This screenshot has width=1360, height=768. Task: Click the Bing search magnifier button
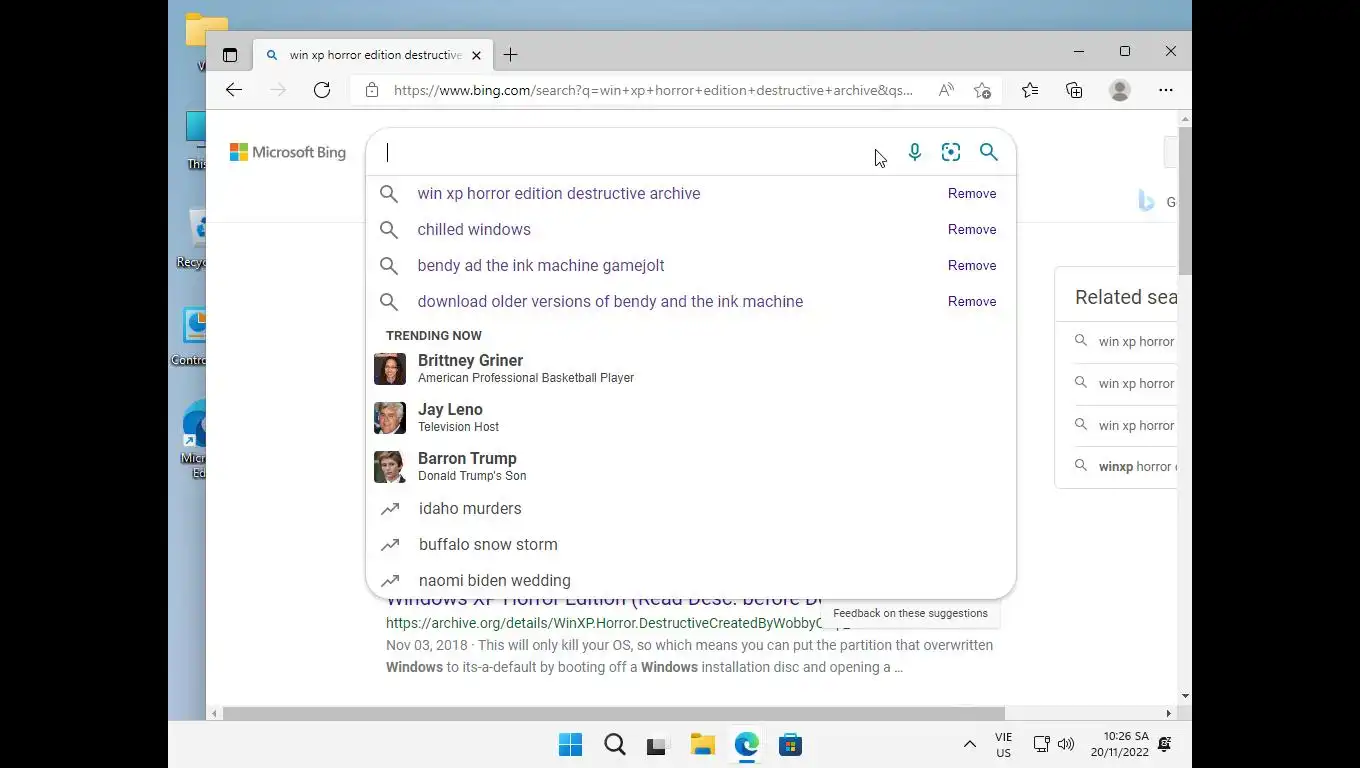click(x=989, y=152)
